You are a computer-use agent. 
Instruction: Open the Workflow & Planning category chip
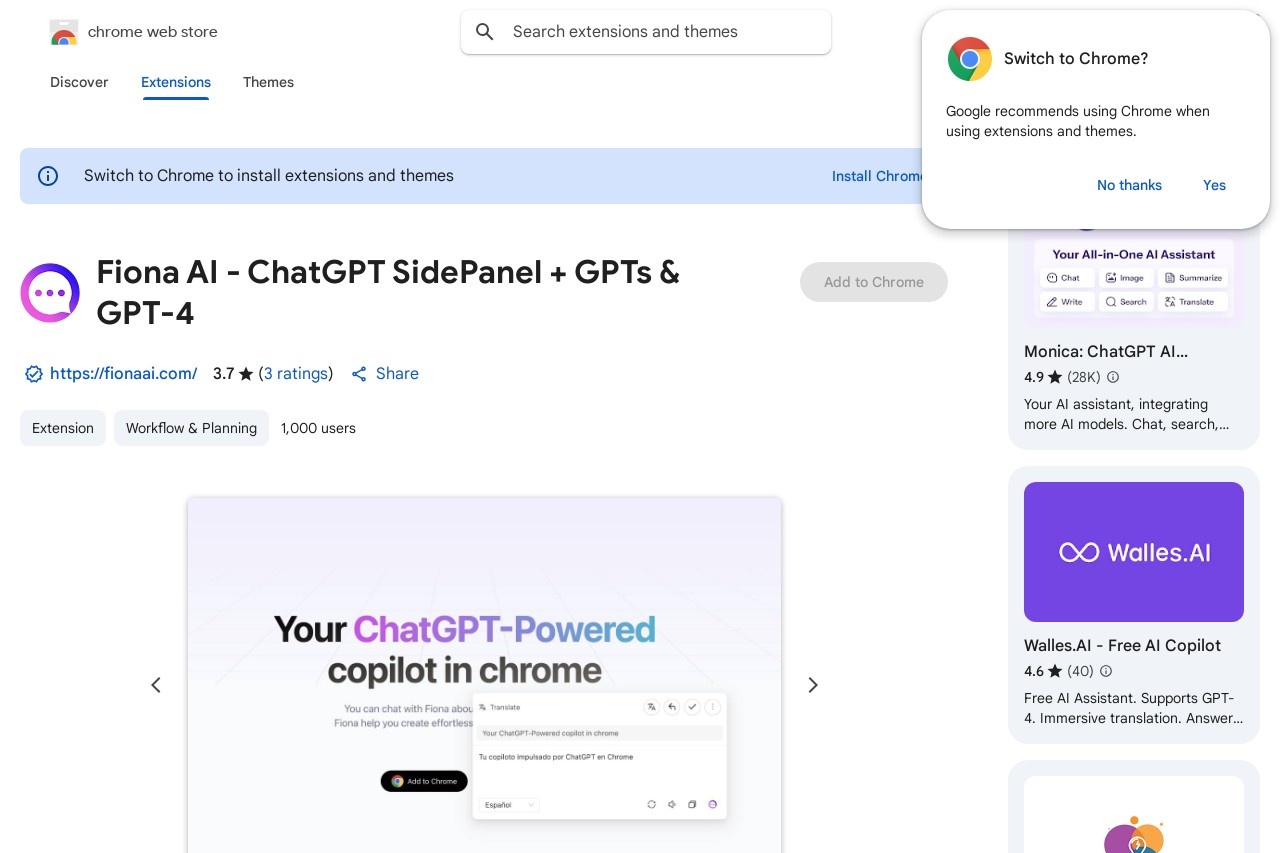[191, 428]
